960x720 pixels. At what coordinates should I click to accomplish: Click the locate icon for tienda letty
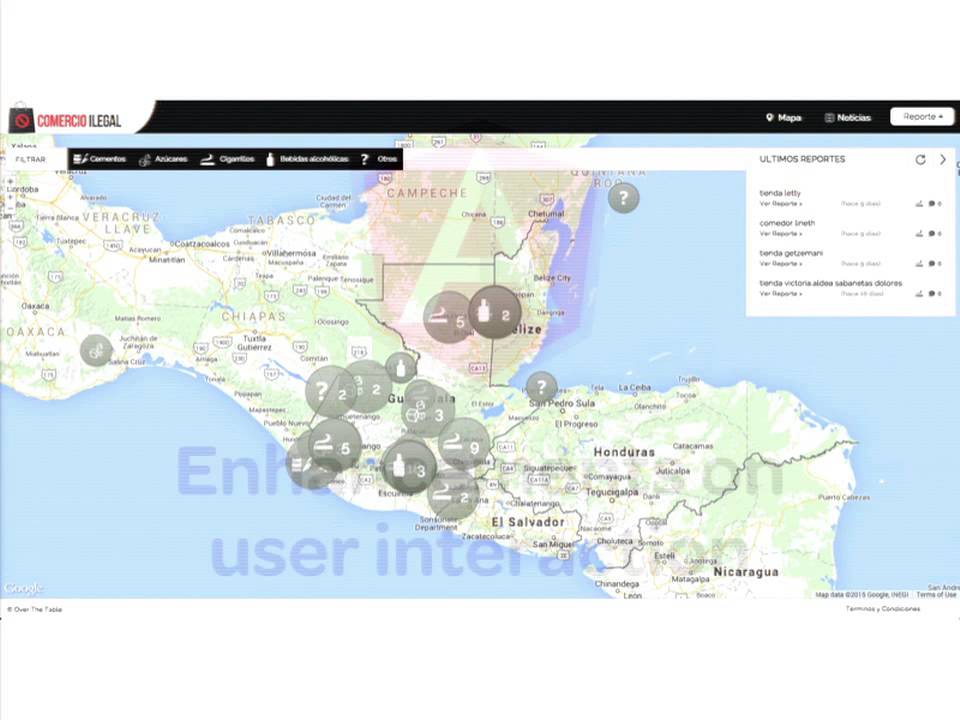tap(919, 203)
